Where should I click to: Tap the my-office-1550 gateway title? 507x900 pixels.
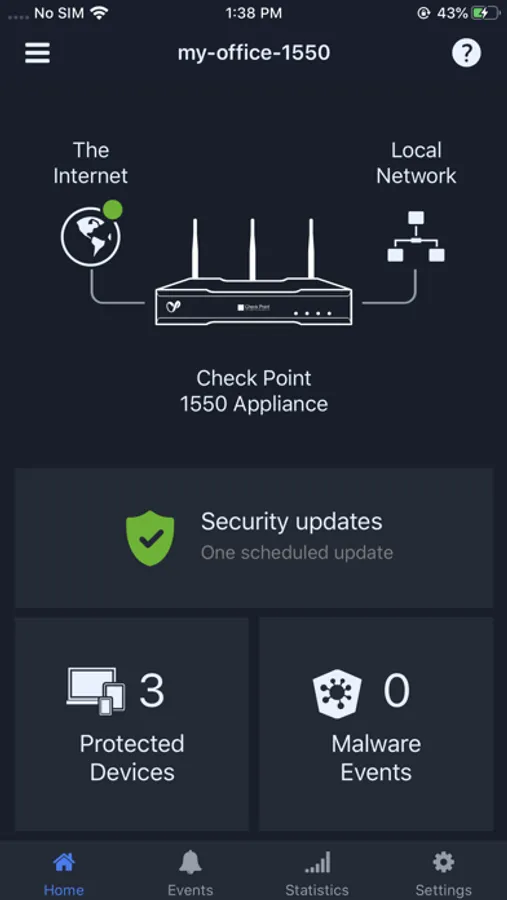[254, 53]
